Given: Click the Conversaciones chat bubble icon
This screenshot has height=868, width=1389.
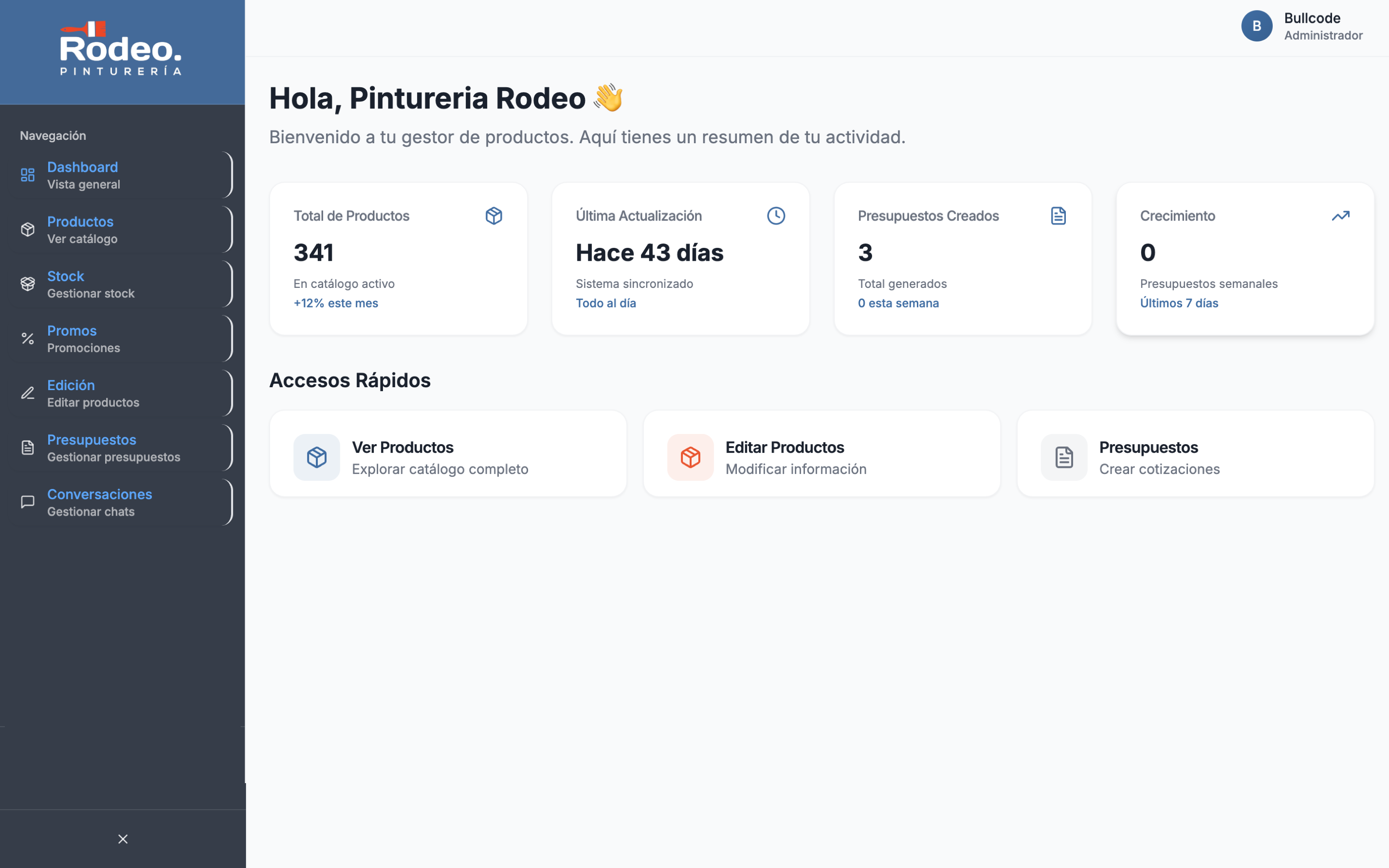Looking at the screenshot, I should tap(27, 502).
